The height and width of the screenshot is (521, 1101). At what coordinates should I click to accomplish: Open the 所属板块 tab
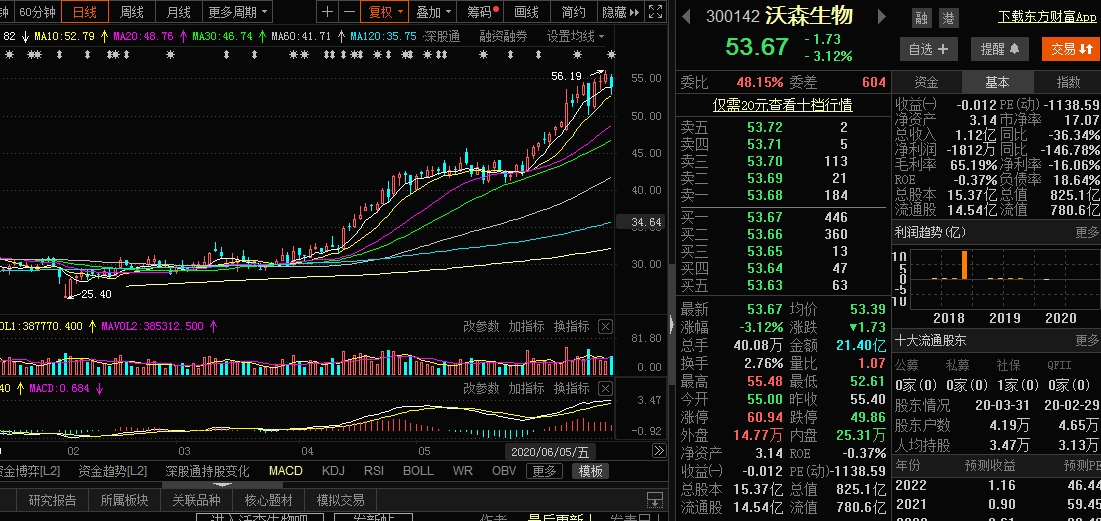coord(124,501)
